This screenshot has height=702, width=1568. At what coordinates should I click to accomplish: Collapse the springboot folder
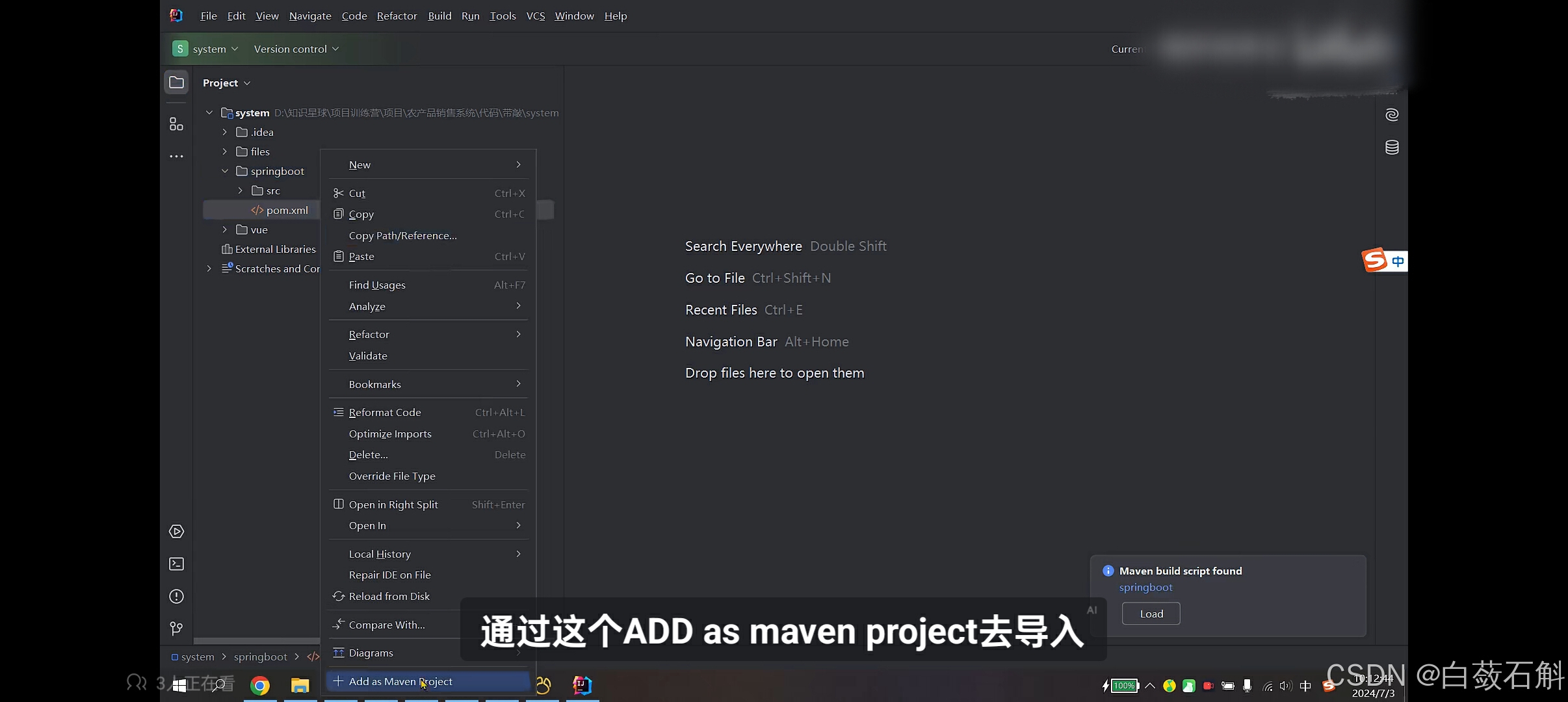224,171
